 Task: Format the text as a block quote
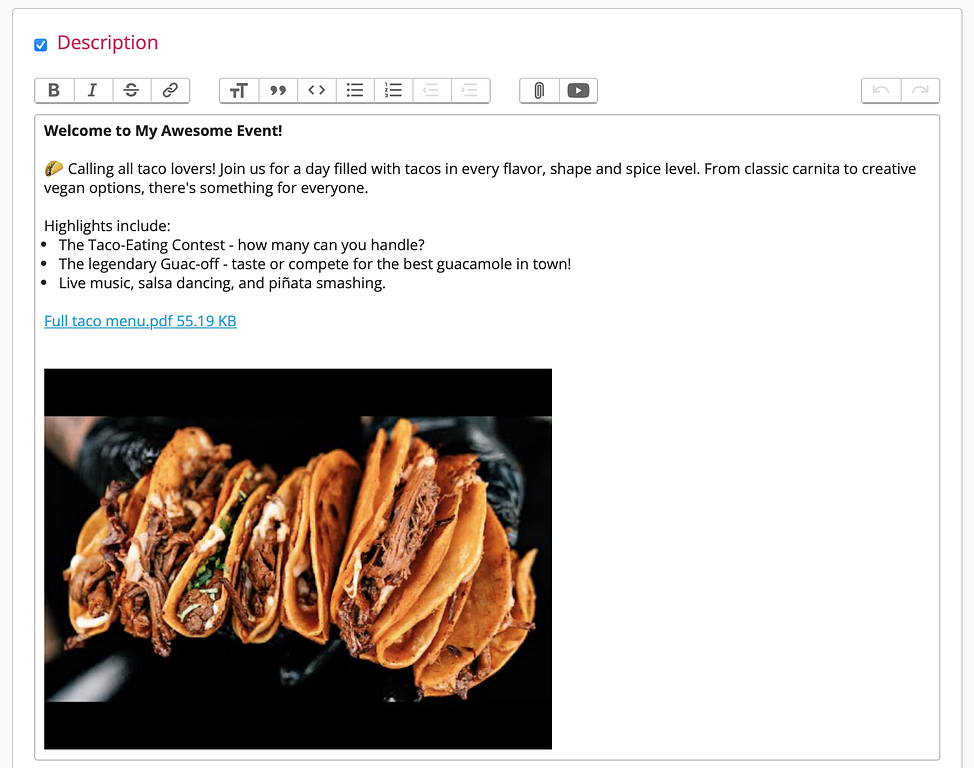tap(278, 90)
